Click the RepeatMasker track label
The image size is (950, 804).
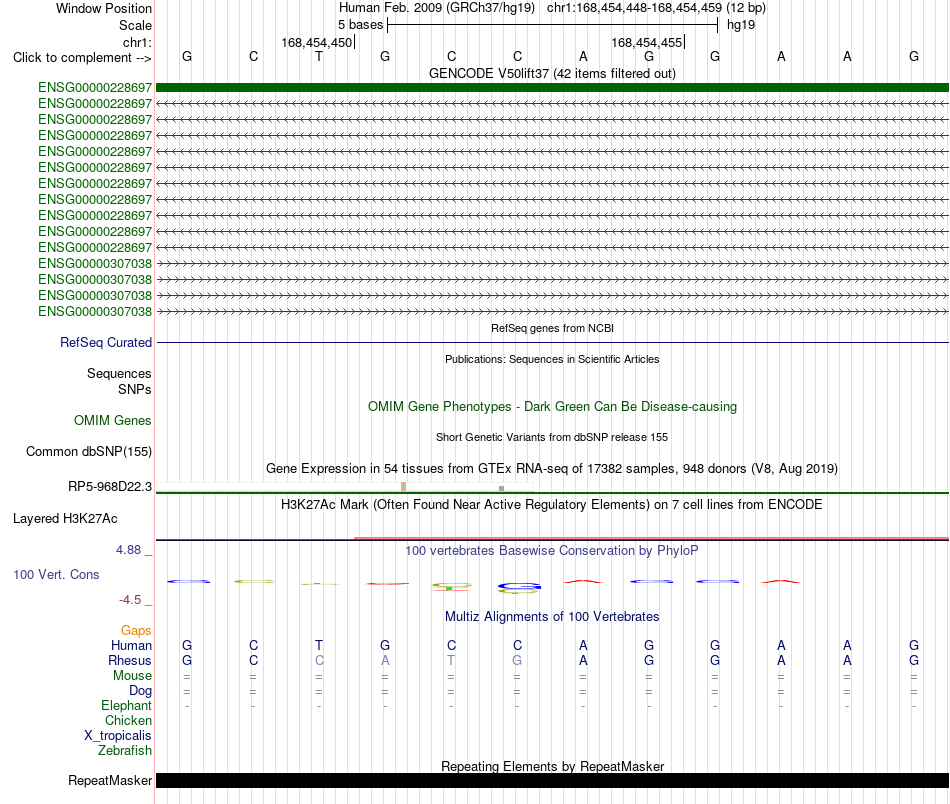coord(110,780)
